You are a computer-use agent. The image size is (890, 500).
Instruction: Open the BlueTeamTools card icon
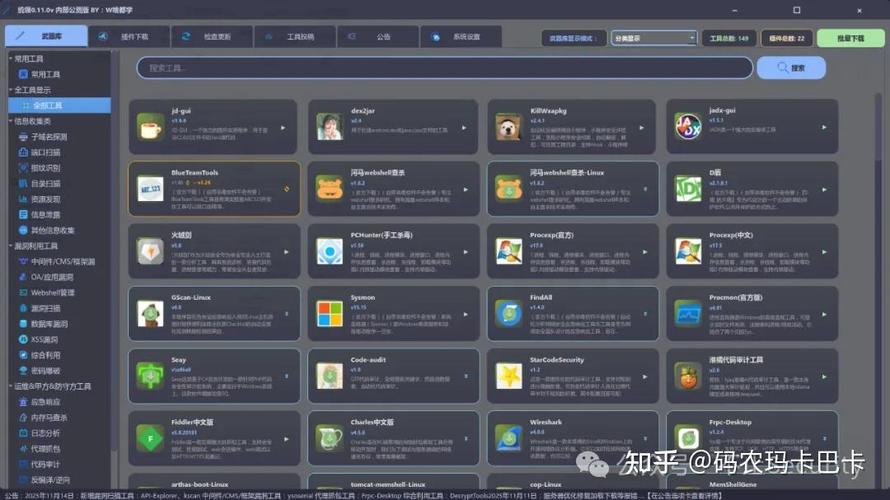[x=150, y=188]
